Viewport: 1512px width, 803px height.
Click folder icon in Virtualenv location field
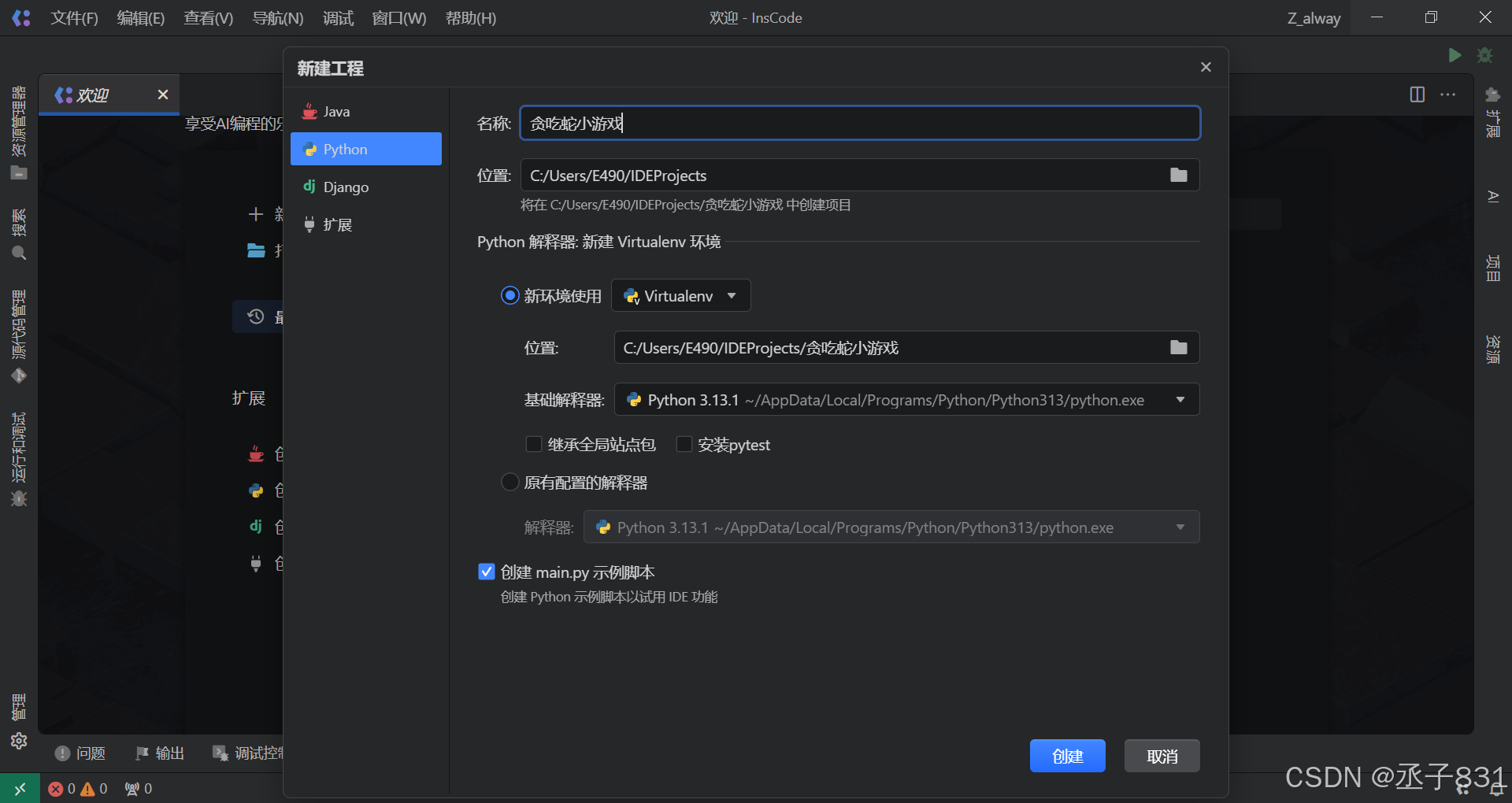[1178, 347]
